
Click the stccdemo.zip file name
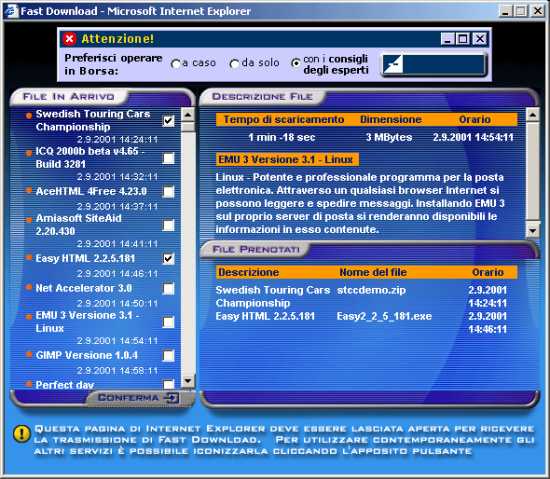pyautogui.click(x=371, y=290)
